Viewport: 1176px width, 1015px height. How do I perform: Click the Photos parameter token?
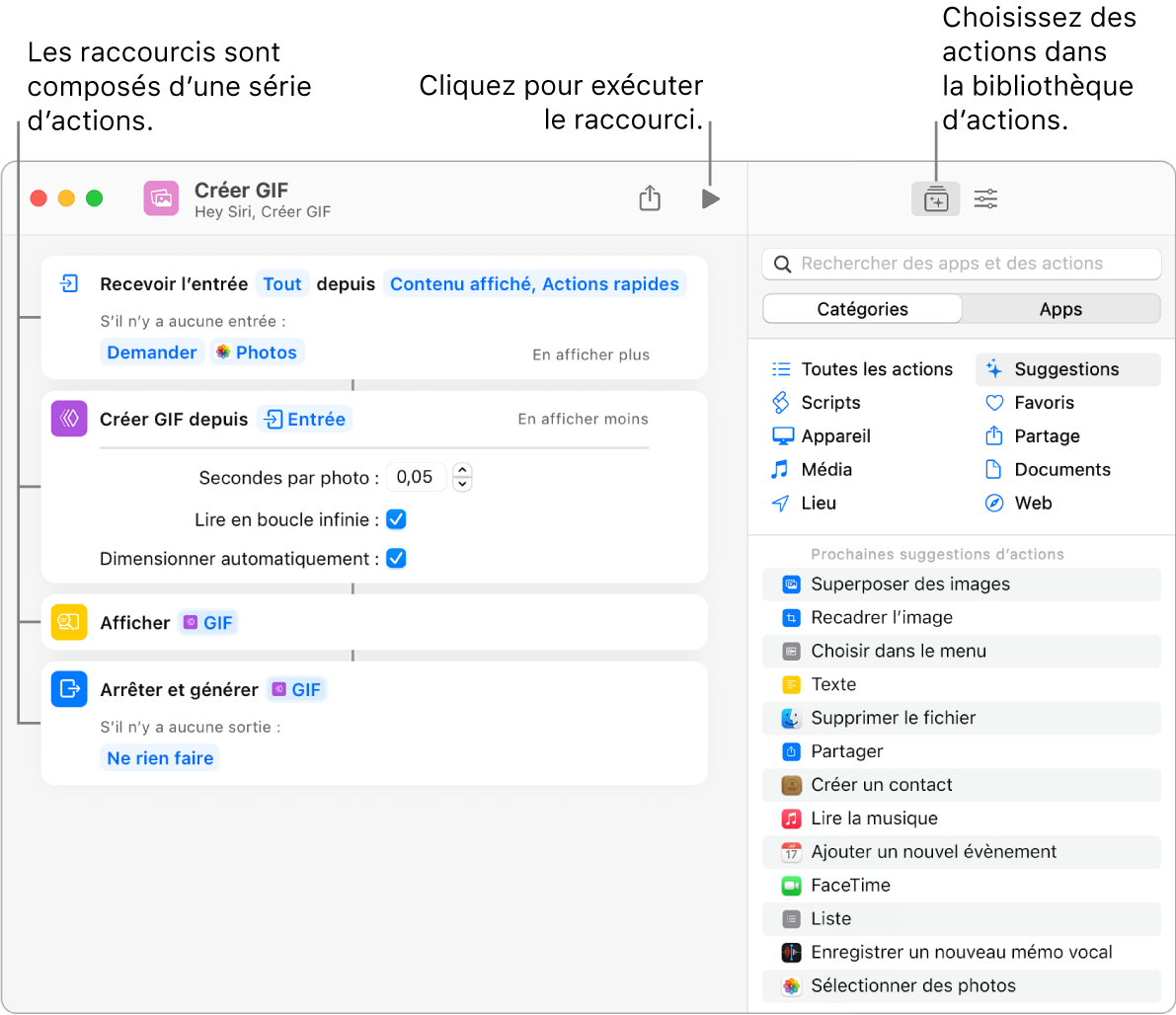click(x=257, y=351)
